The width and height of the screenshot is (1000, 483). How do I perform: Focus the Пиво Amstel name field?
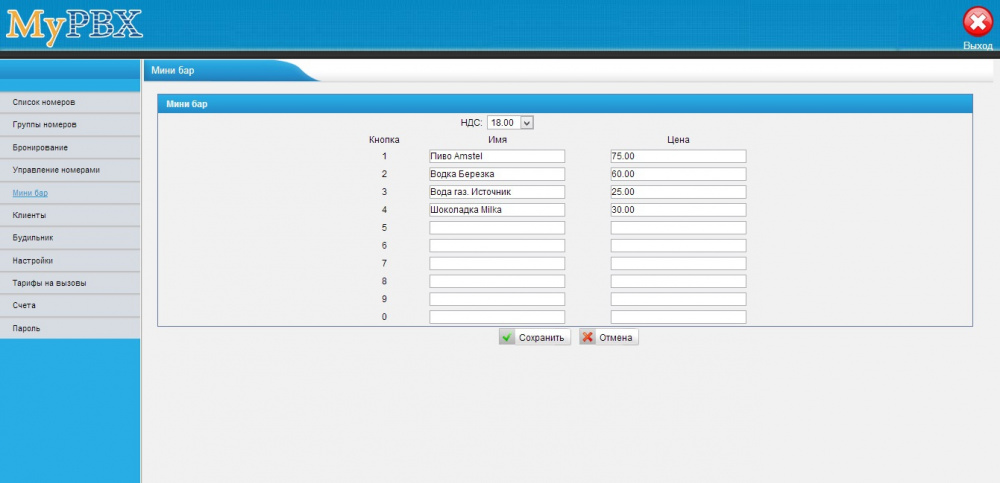pos(497,156)
